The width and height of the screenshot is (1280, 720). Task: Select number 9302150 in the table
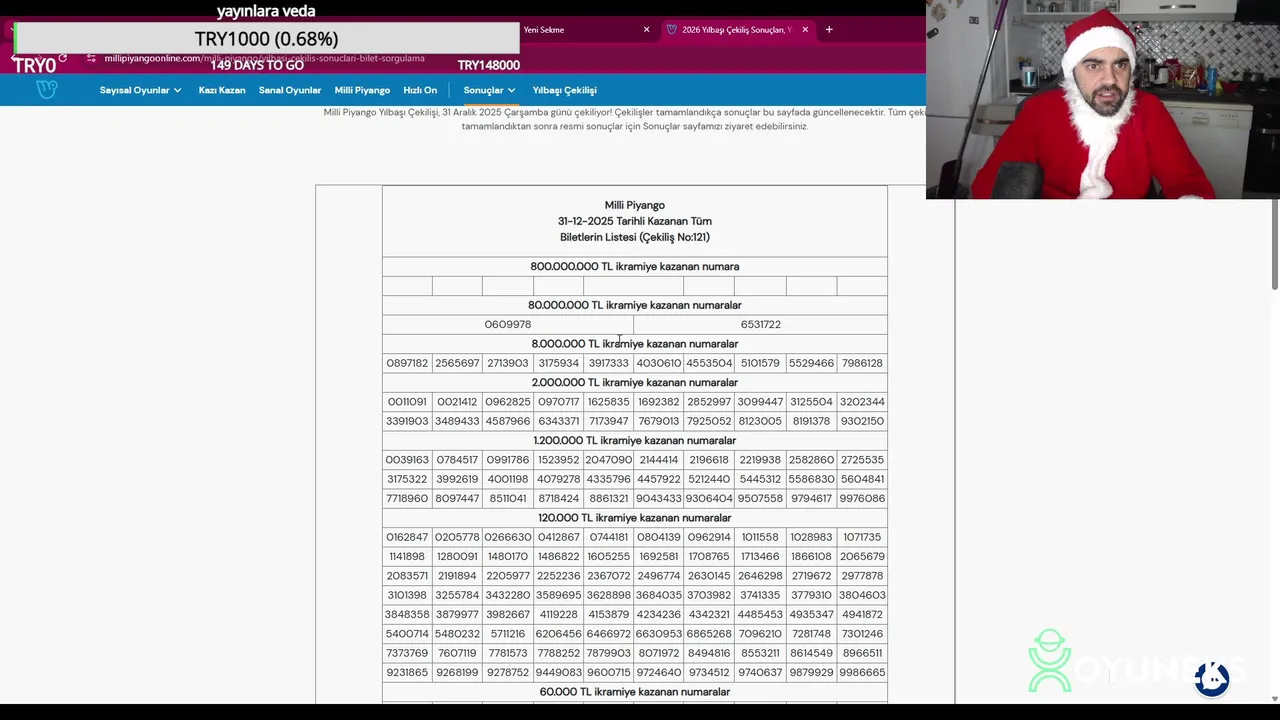click(862, 421)
